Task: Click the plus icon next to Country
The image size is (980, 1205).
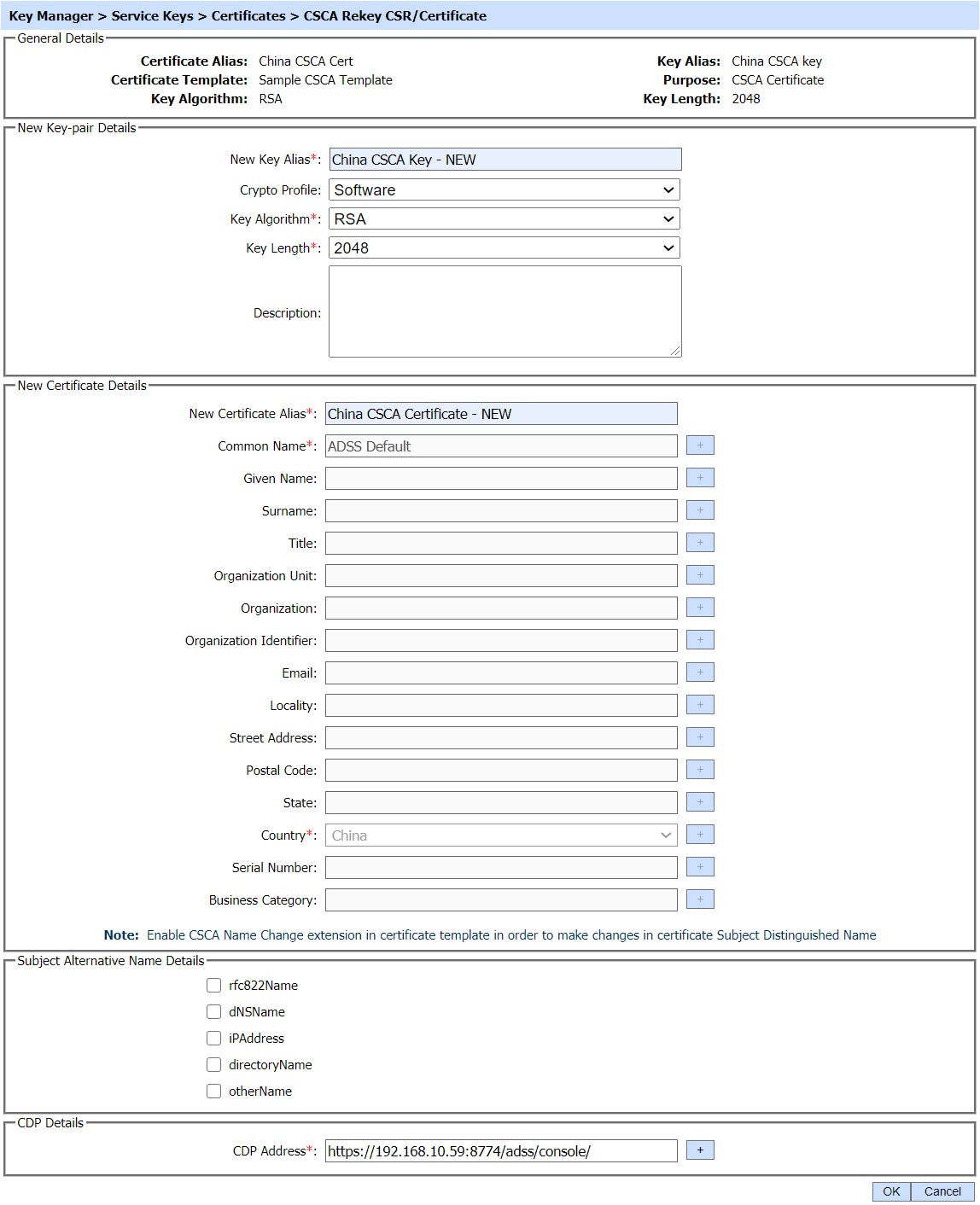Action: [700, 835]
